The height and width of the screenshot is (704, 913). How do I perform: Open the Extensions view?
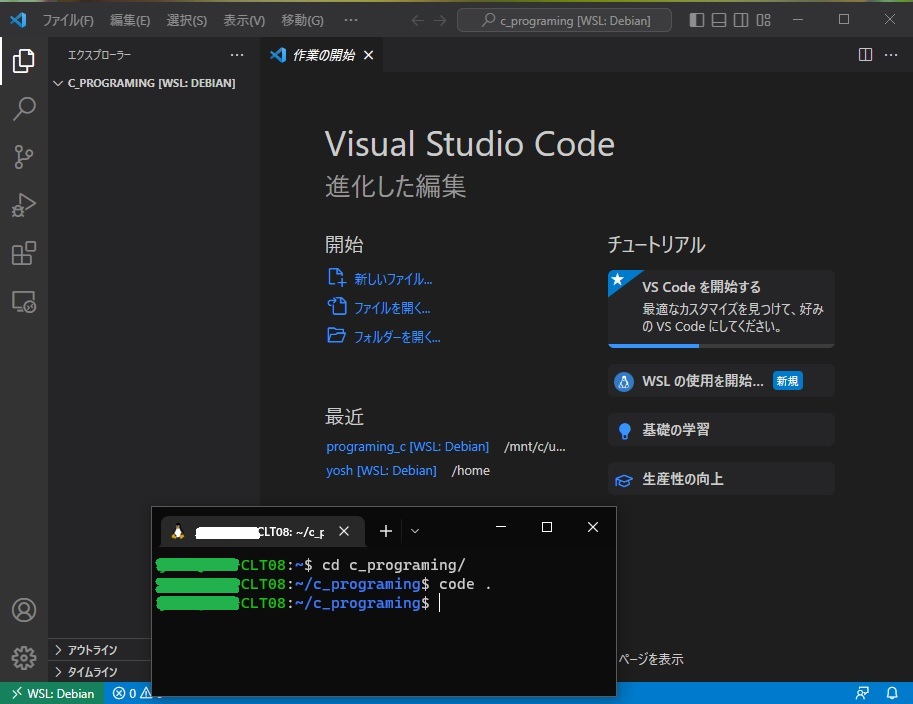24,253
